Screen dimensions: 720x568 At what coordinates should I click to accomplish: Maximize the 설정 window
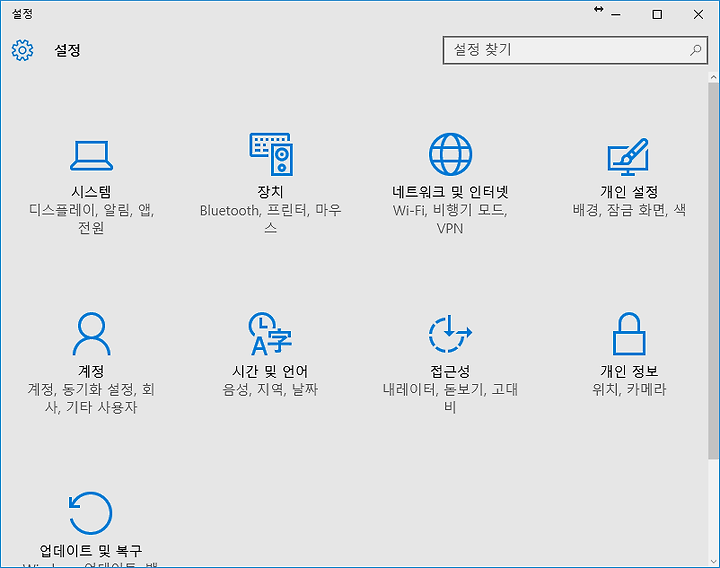(657, 15)
